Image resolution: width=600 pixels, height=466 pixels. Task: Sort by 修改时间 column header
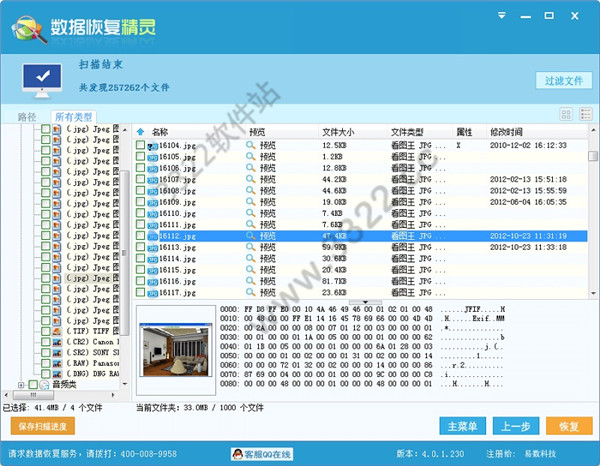pyautogui.click(x=507, y=131)
